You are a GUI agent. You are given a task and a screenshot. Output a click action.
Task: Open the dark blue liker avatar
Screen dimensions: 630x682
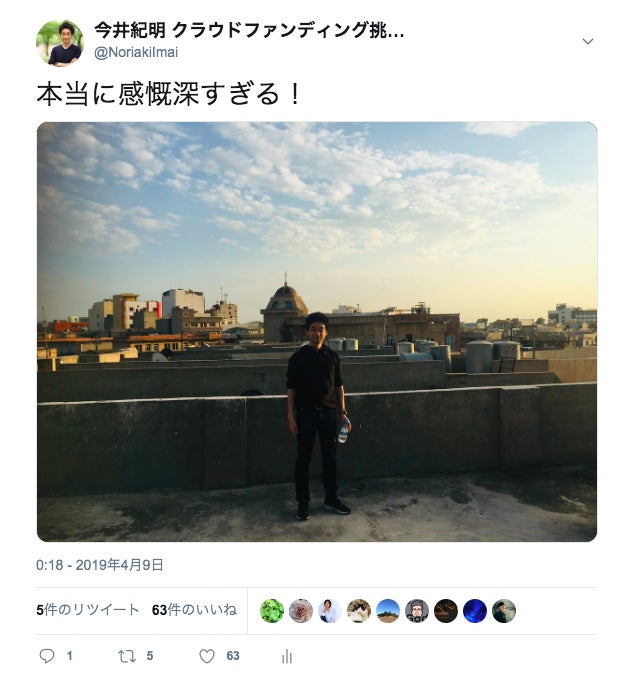tap(475, 611)
